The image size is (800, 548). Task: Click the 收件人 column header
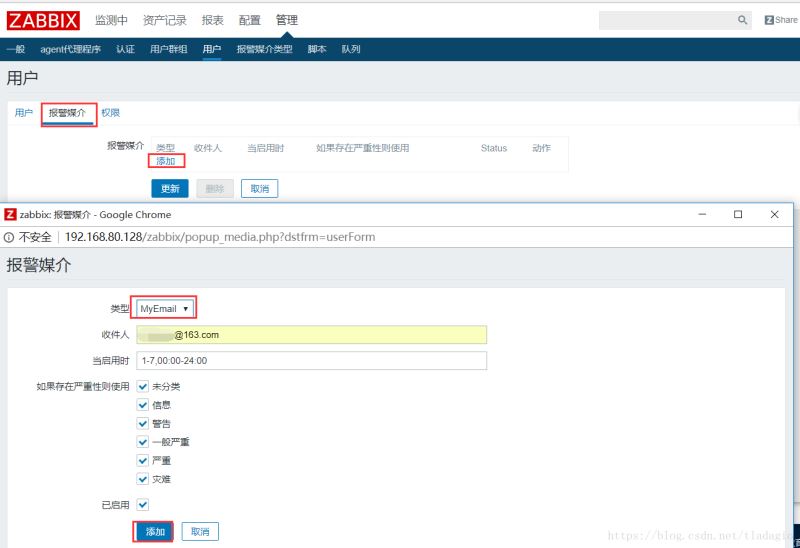click(x=208, y=148)
